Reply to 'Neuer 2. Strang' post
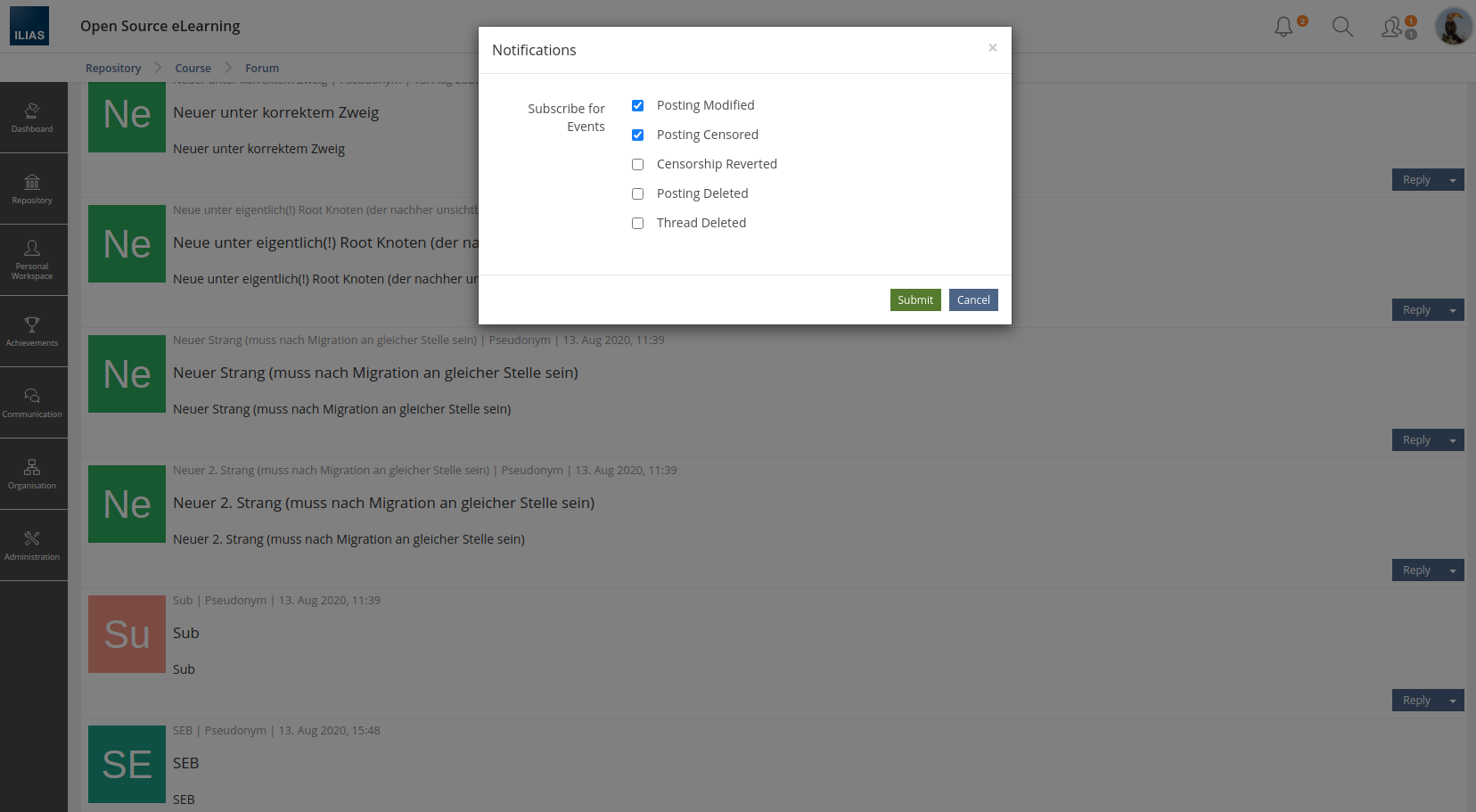1476x812 pixels. pyautogui.click(x=1416, y=570)
